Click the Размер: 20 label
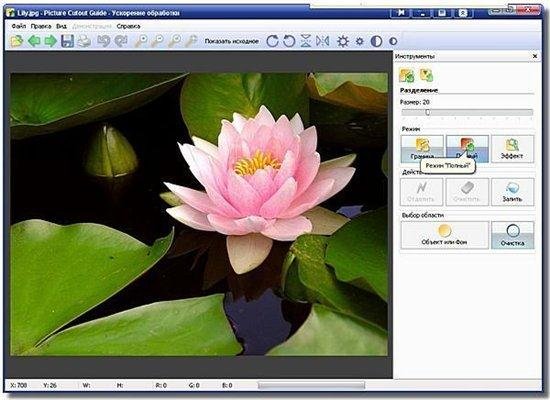 pyautogui.click(x=415, y=102)
